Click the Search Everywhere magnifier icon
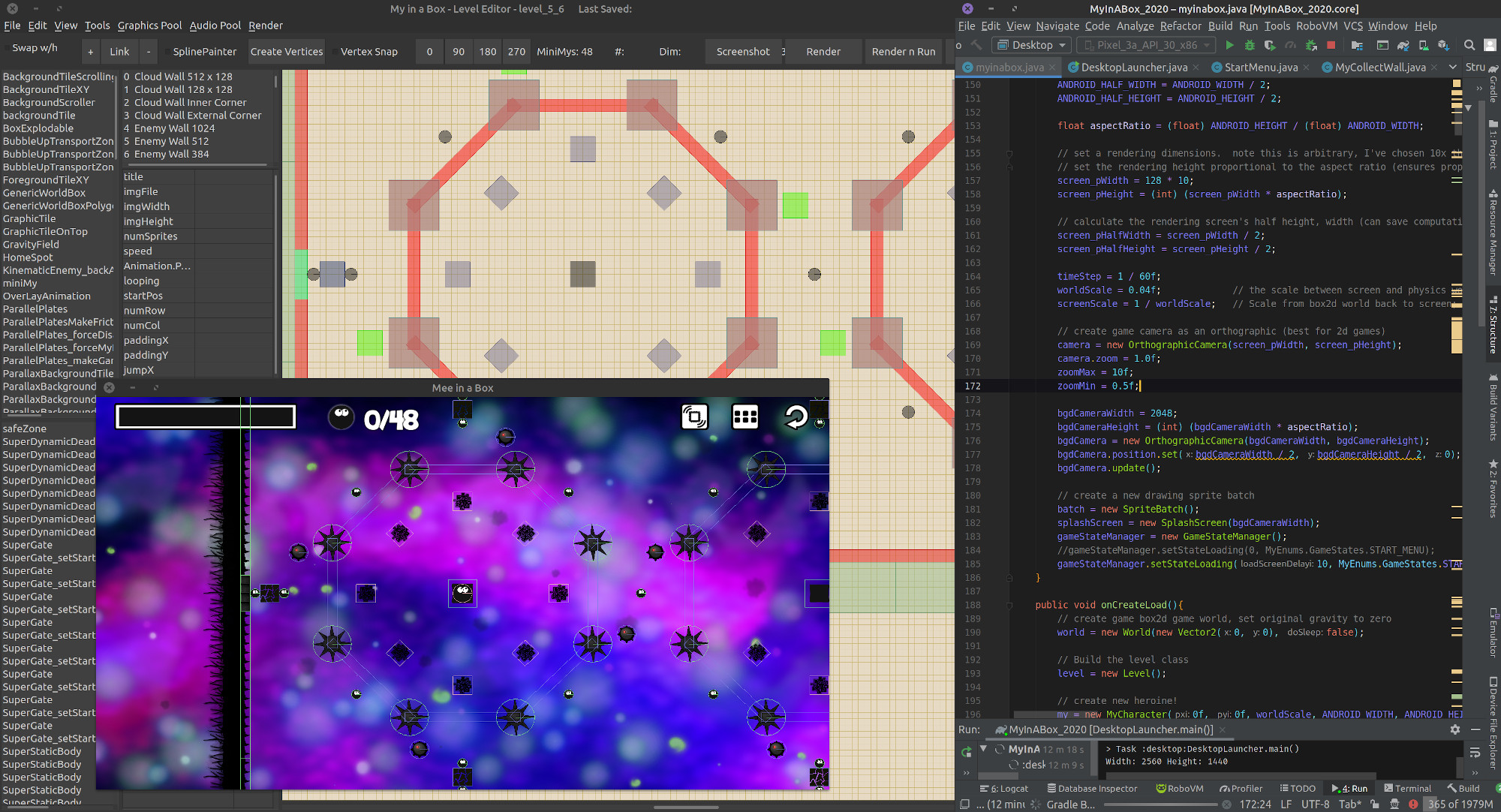The width and height of the screenshot is (1501, 812). [x=1469, y=45]
